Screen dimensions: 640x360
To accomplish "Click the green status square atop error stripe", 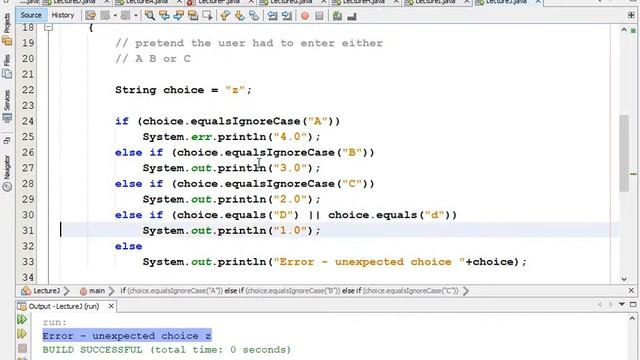I will [633, 31].
